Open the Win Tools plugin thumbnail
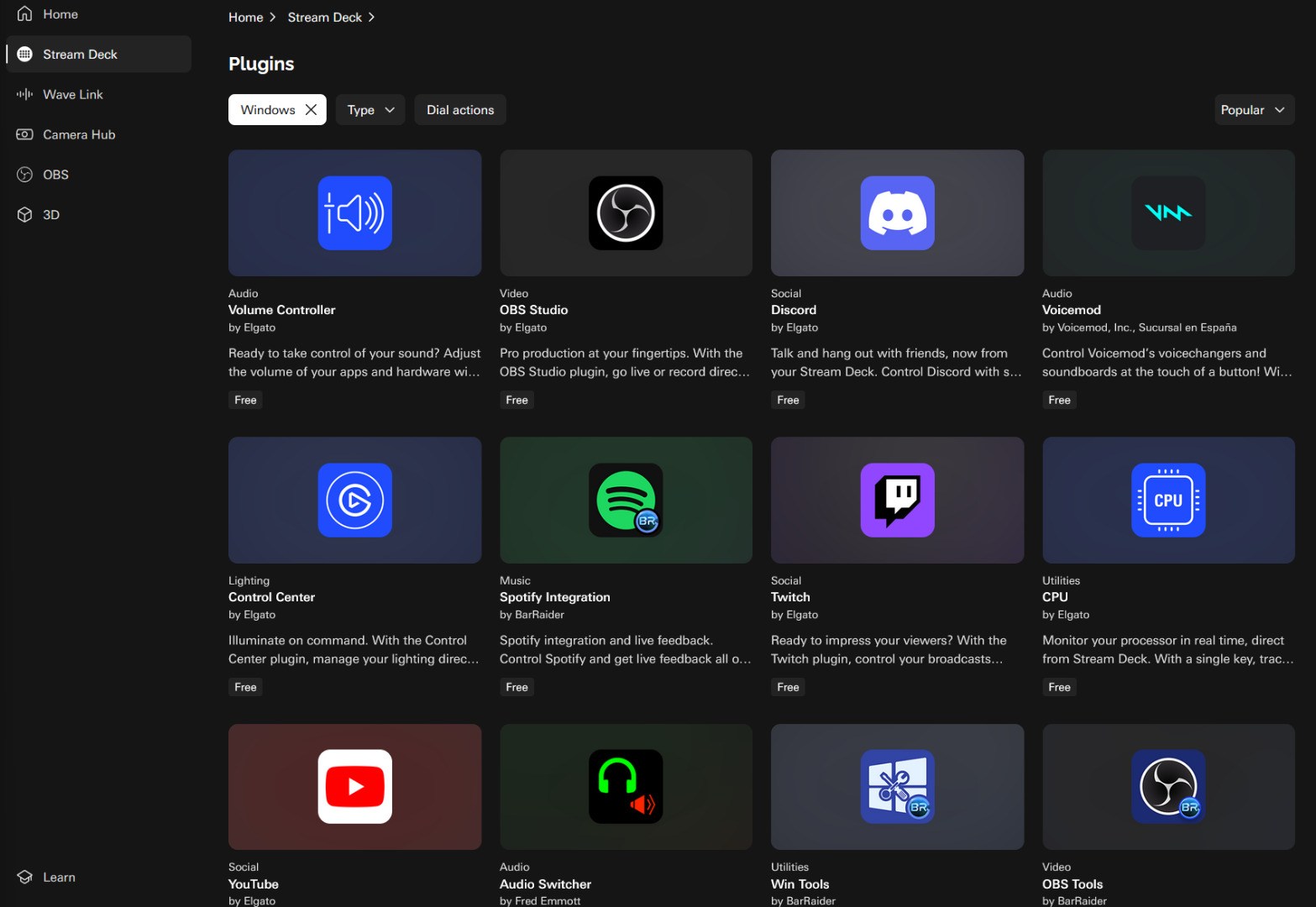The height and width of the screenshot is (907, 1316). 897,787
